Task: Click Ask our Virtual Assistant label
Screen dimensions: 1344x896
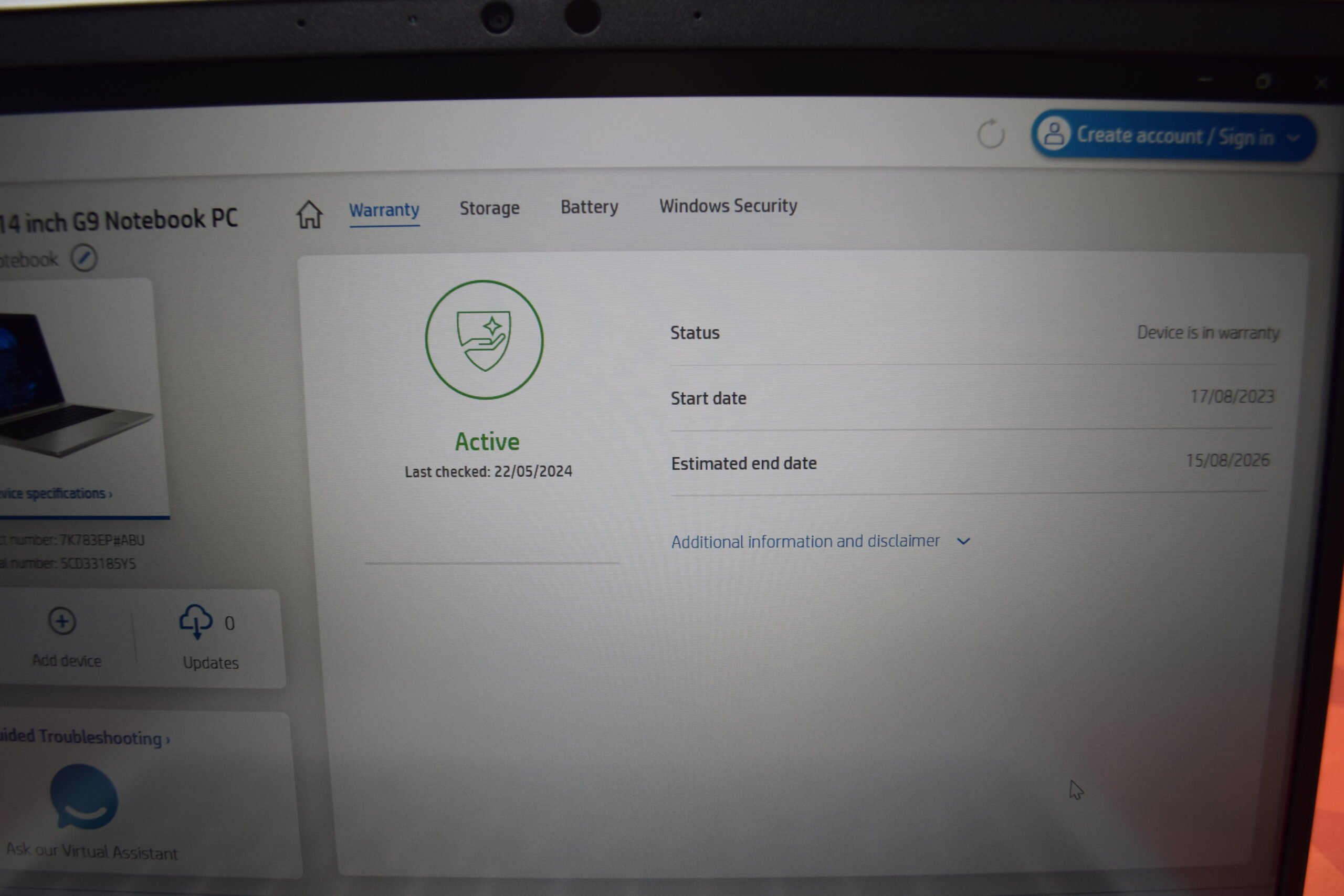Action: 92,851
